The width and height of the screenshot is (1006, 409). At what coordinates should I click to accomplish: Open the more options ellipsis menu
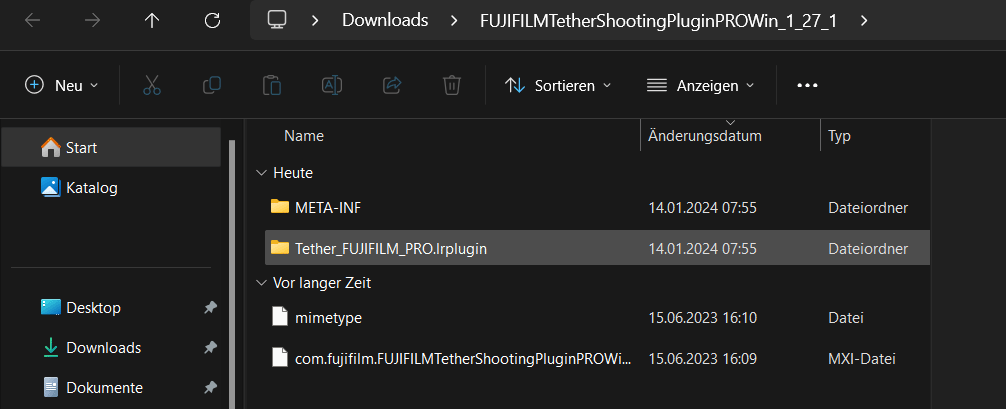pyautogui.click(x=807, y=85)
